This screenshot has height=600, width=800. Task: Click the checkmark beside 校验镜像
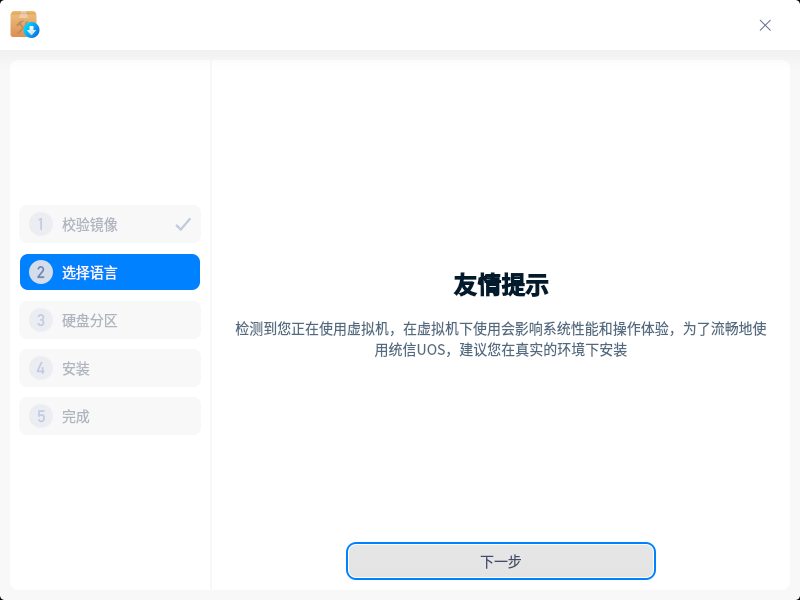(x=183, y=224)
